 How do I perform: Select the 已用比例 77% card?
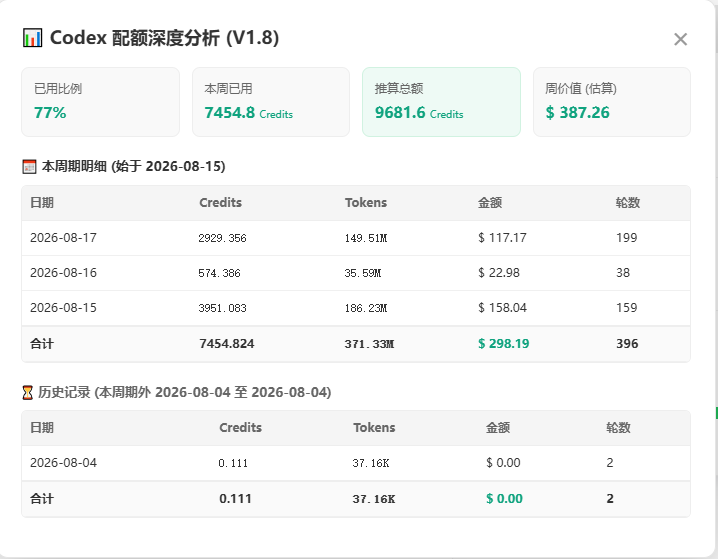tap(100, 102)
